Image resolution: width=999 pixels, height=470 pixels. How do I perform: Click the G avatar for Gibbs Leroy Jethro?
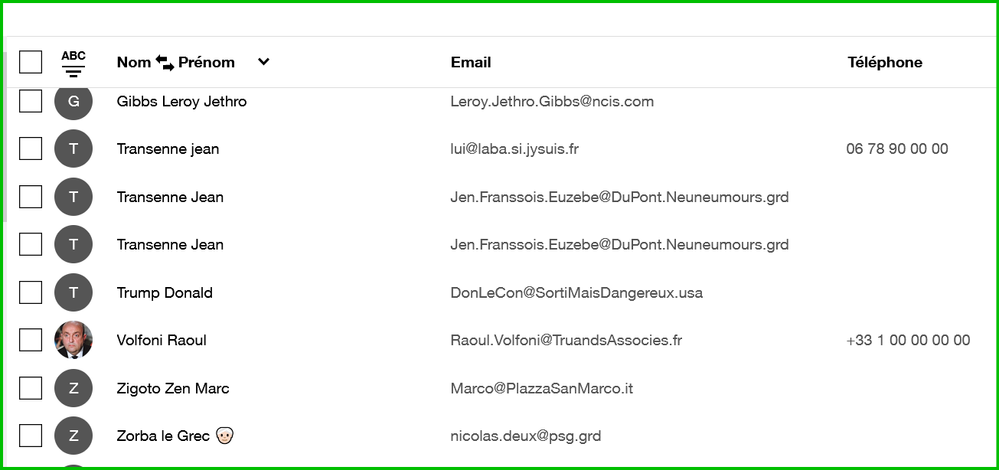click(73, 101)
